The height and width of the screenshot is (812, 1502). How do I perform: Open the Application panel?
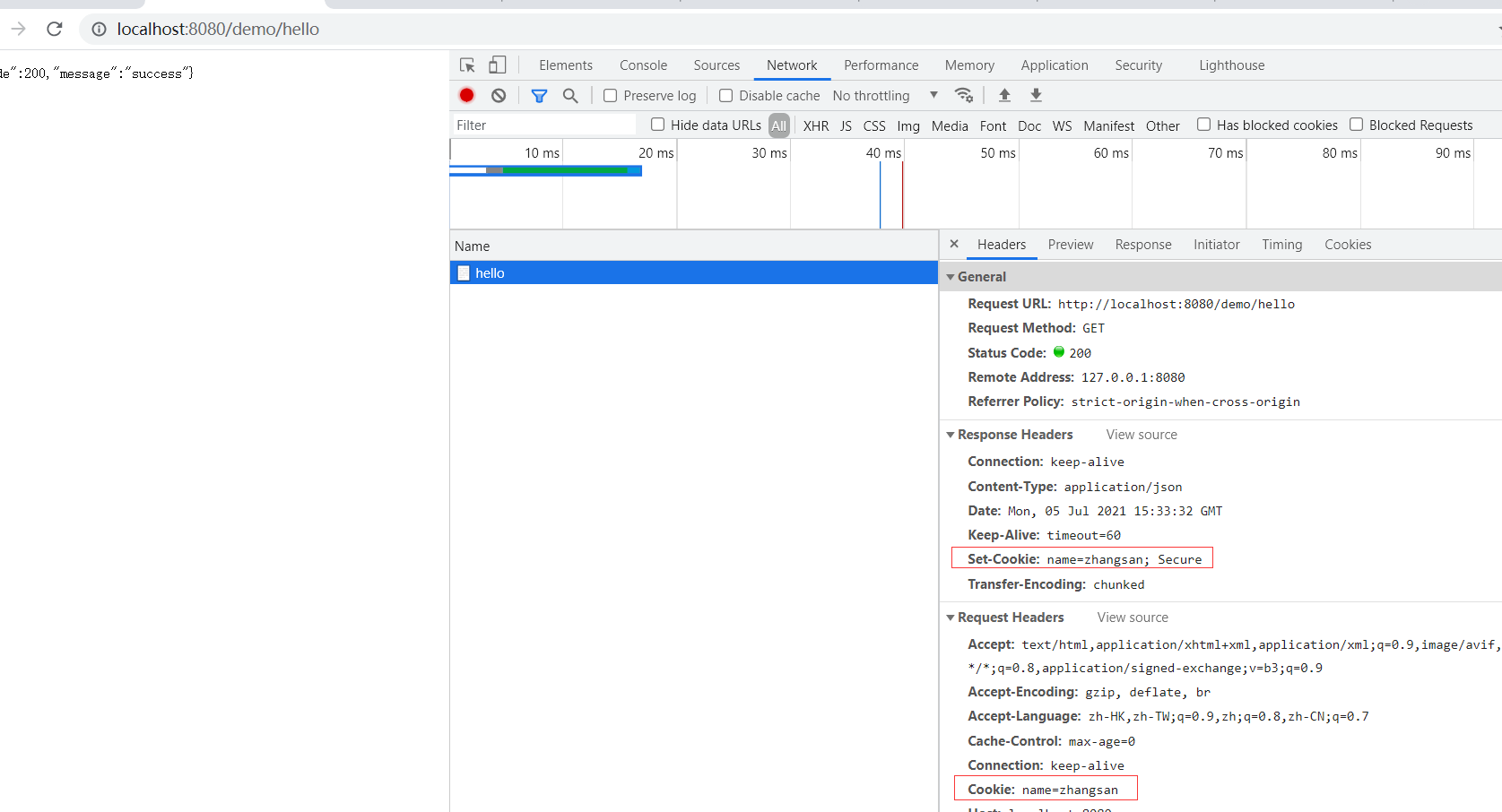pyautogui.click(x=1055, y=65)
